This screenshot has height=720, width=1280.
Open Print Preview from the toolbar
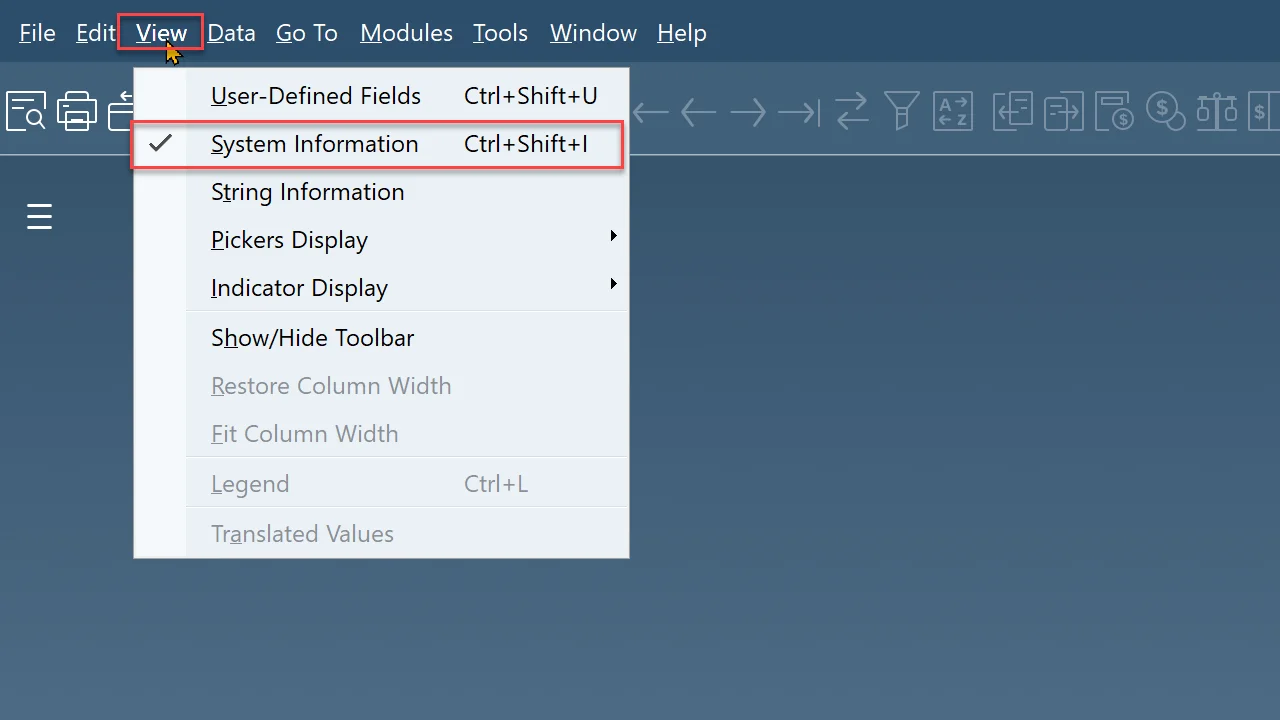point(26,111)
